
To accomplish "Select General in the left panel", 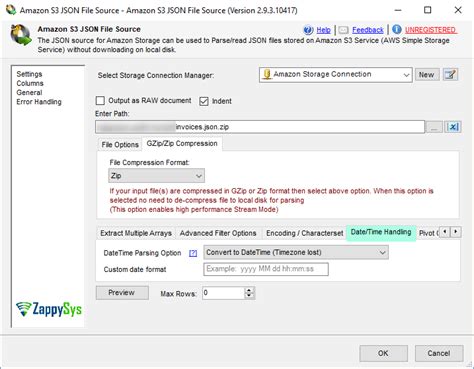I will click(29, 93).
